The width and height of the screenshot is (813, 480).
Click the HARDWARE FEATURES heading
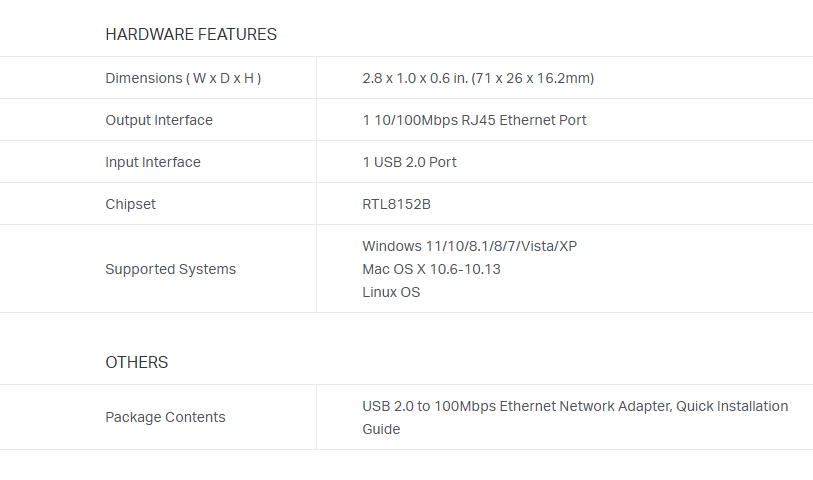point(190,35)
